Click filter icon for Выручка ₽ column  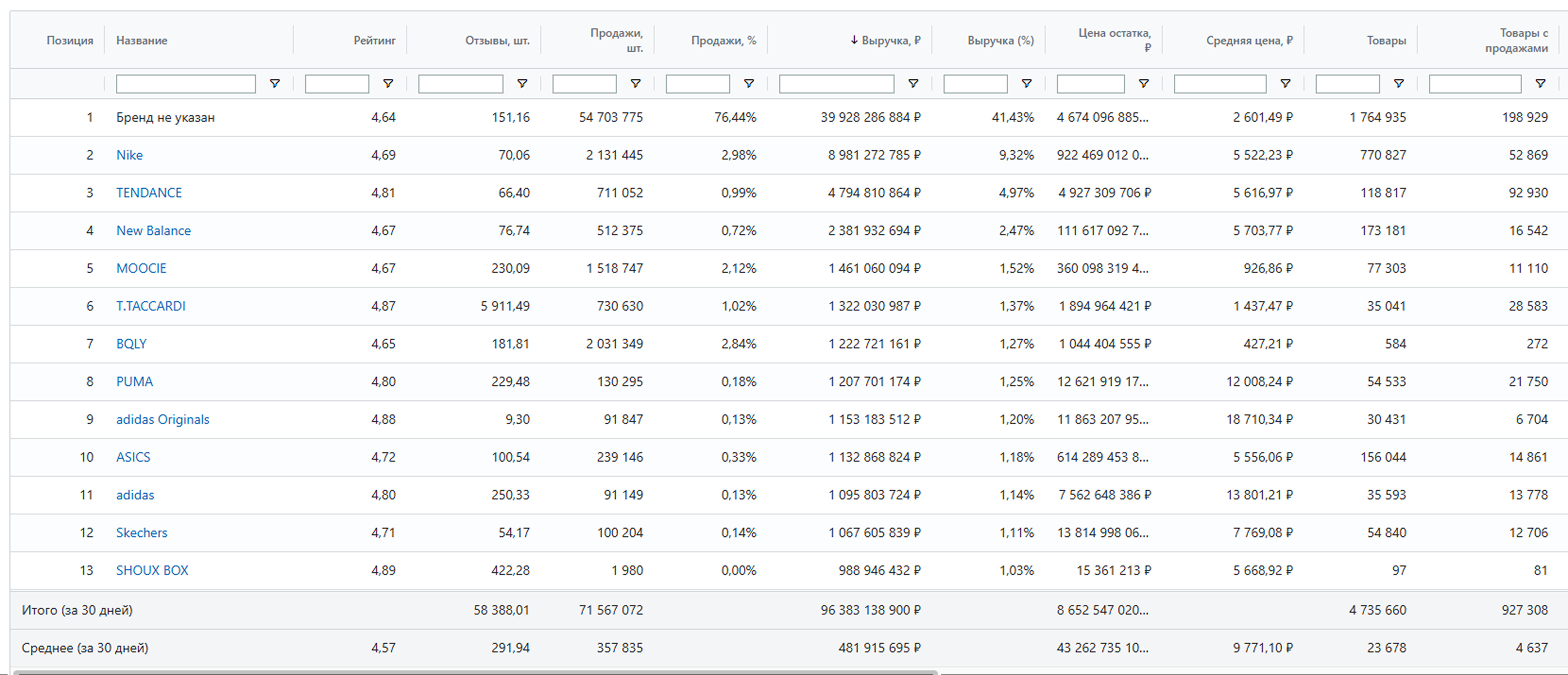pos(913,84)
